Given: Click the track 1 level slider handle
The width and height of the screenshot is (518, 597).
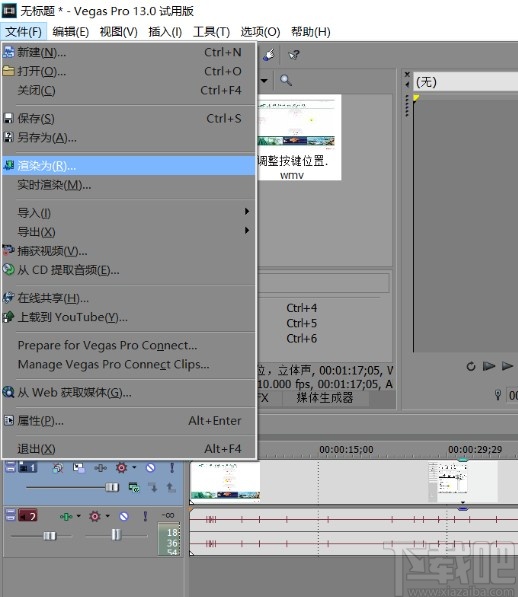Looking at the screenshot, I should click(x=112, y=487).
